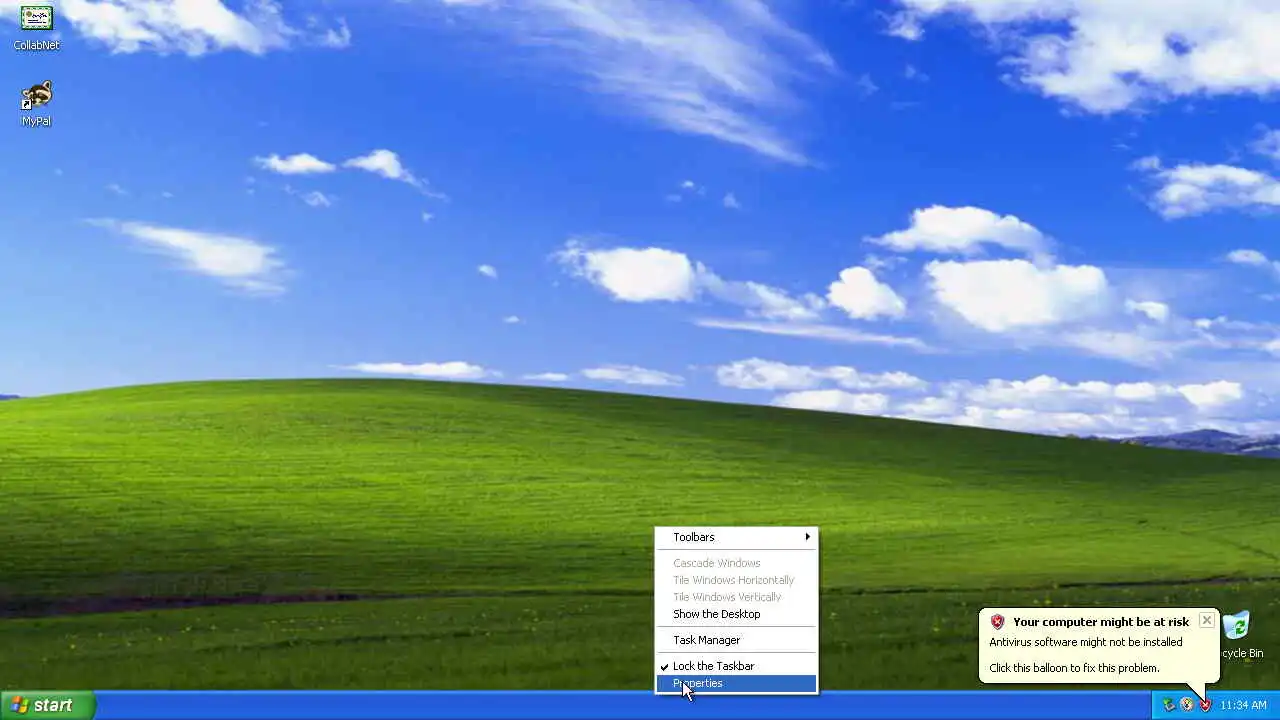1280x720 pixels.
Task: Click 'Your computer might be at risk' title
Action: (1101, 622)
